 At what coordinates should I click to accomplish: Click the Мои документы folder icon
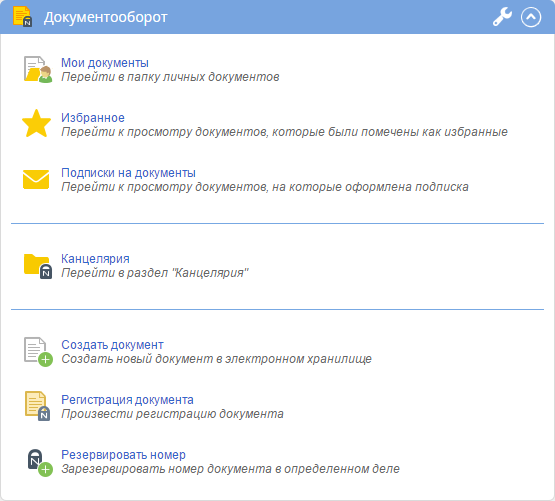(38, 69)
